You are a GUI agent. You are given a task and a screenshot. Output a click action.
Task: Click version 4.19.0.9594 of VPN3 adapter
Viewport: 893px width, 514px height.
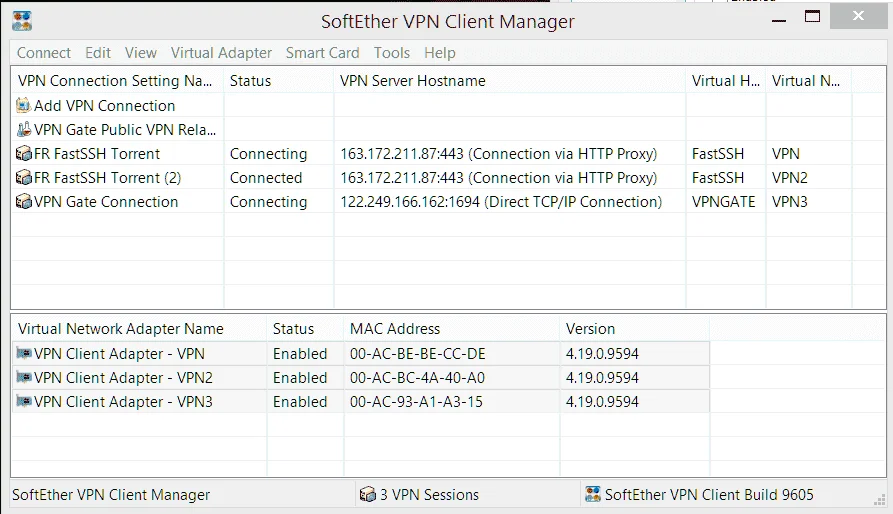click(602, 401)
